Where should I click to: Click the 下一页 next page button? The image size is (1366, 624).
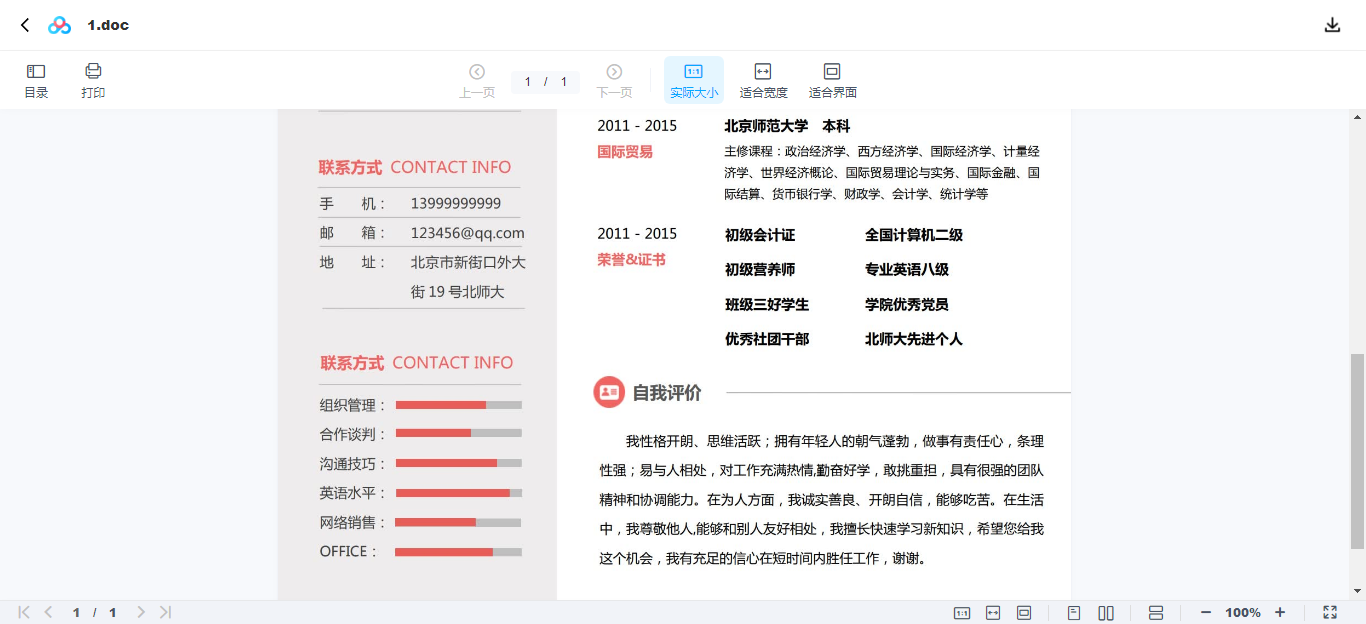click(613, 80)
